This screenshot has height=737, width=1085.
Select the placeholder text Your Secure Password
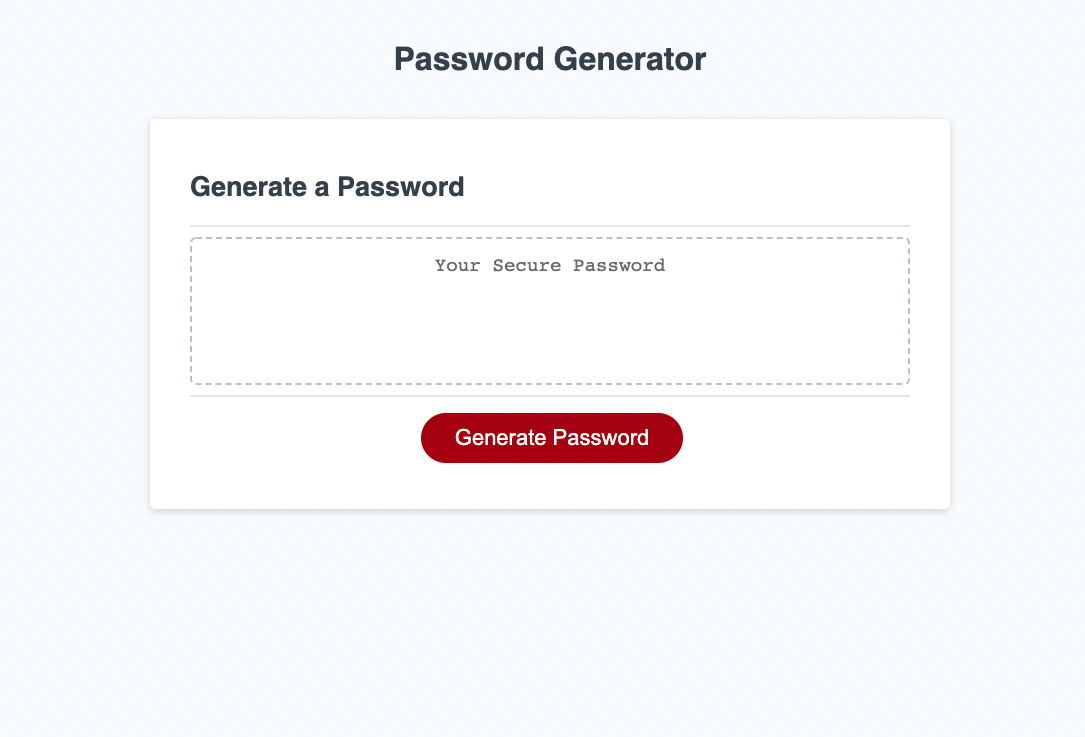tap(549, 265)
